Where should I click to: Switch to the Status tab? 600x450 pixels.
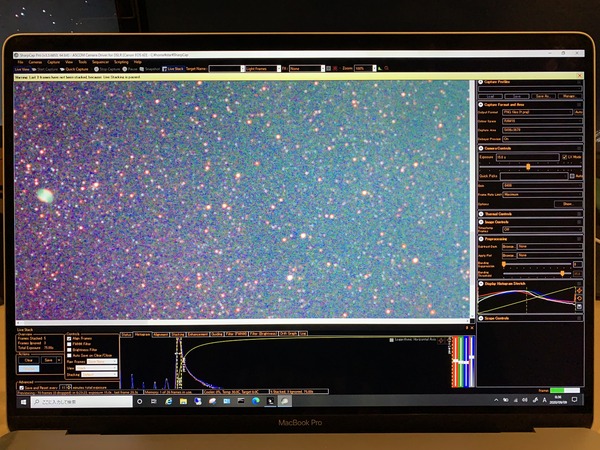[x=126, y=334]
